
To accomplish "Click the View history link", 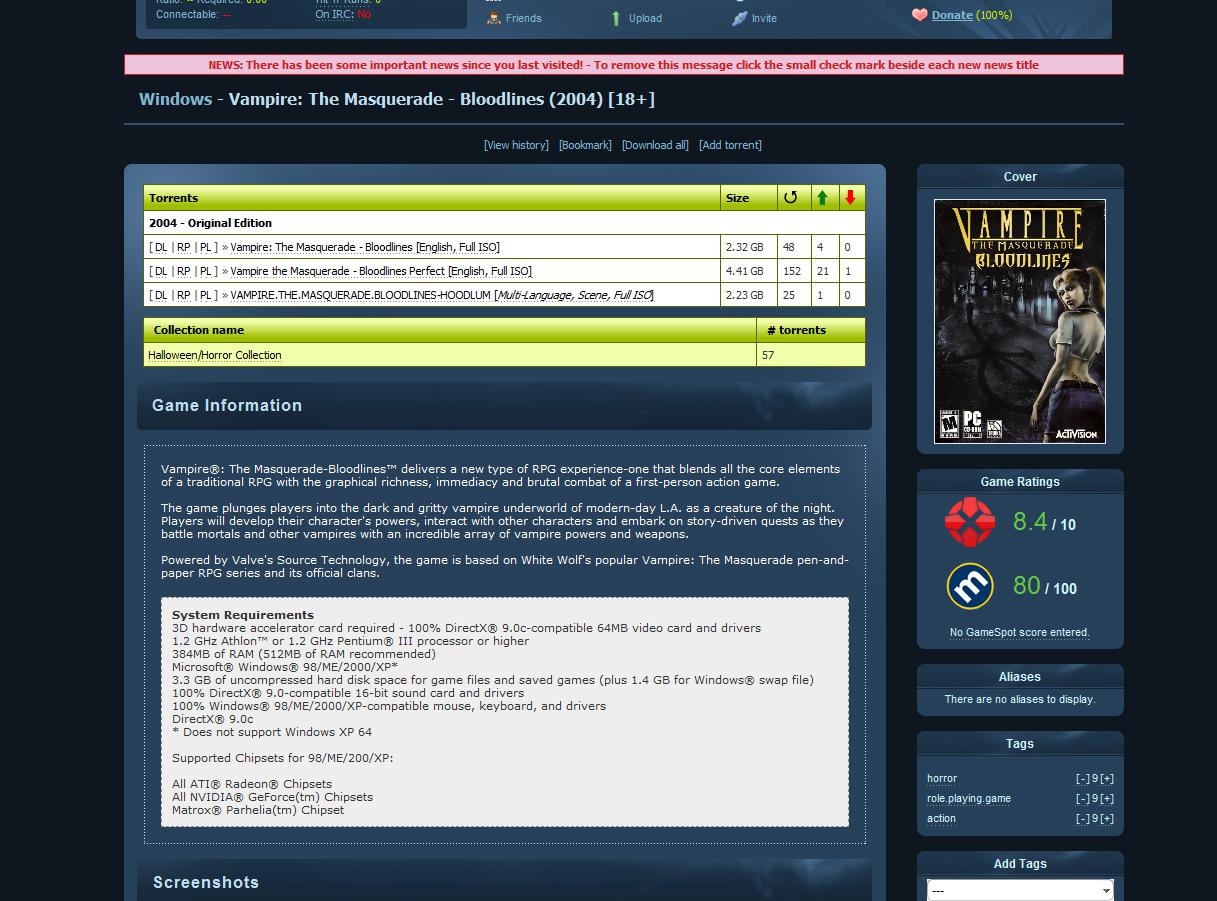I will (x=516, y=145).
